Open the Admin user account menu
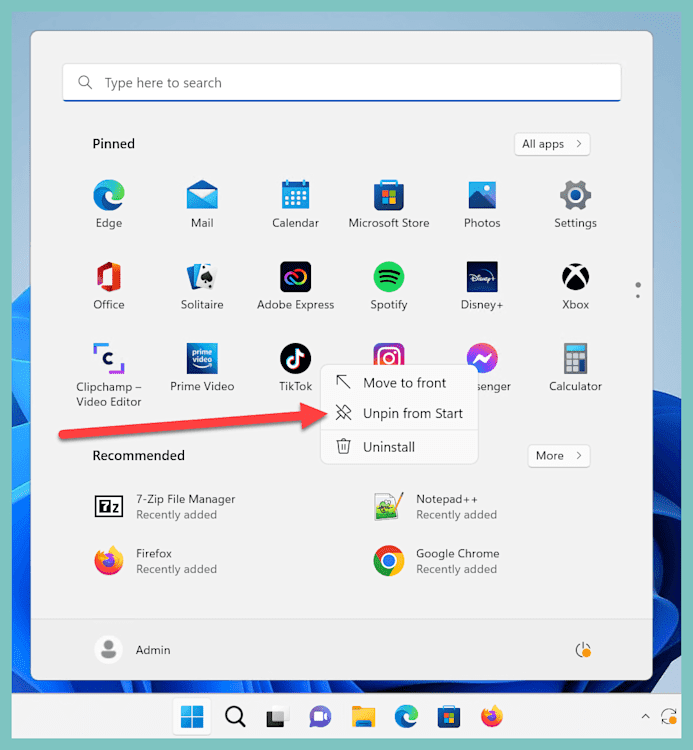This screenshot has height=750, width=693. point(133,650)
